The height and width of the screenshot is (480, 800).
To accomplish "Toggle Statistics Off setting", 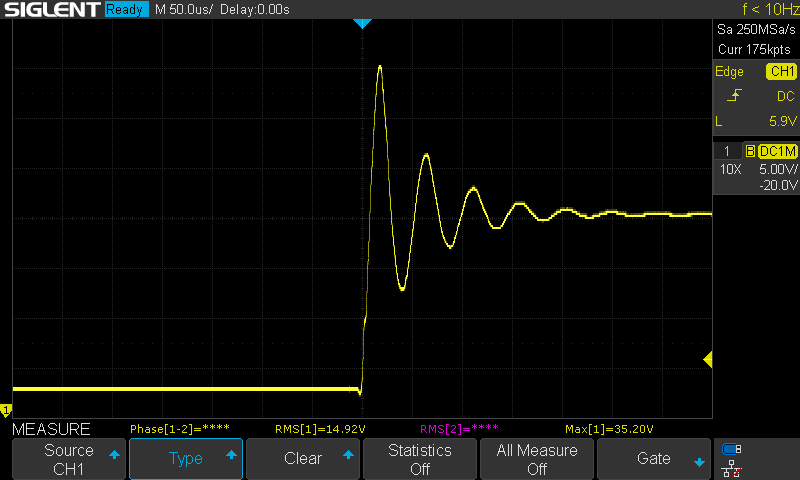I will coord(420,459).
